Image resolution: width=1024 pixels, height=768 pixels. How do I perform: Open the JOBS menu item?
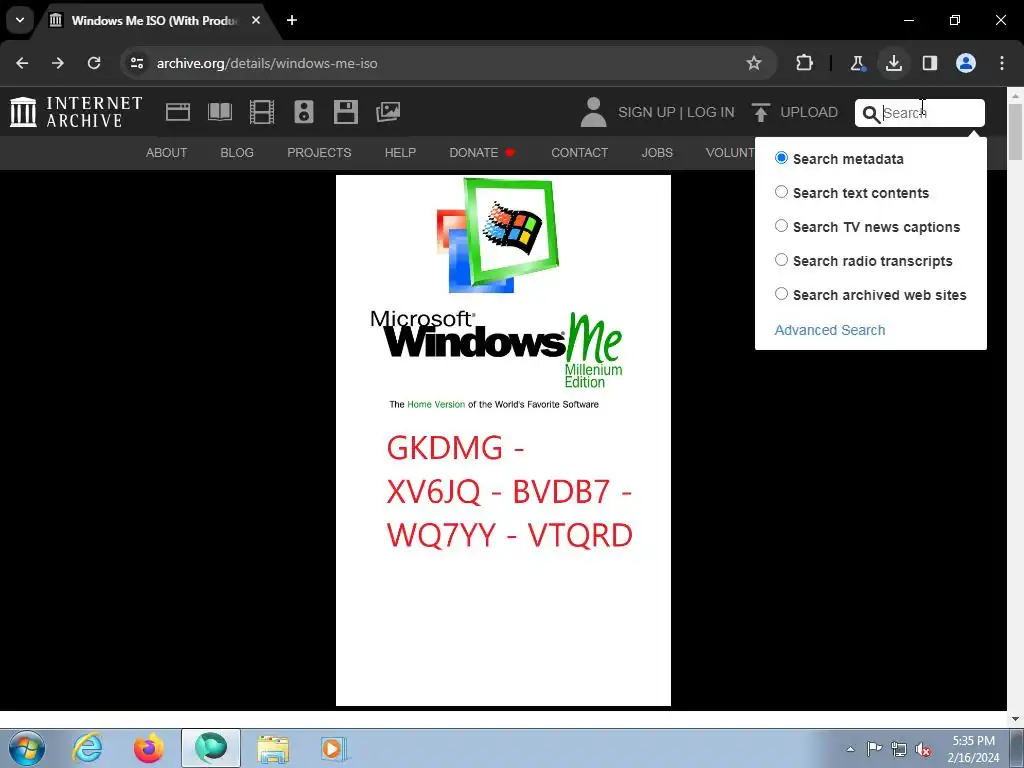[x=657, y=153]
